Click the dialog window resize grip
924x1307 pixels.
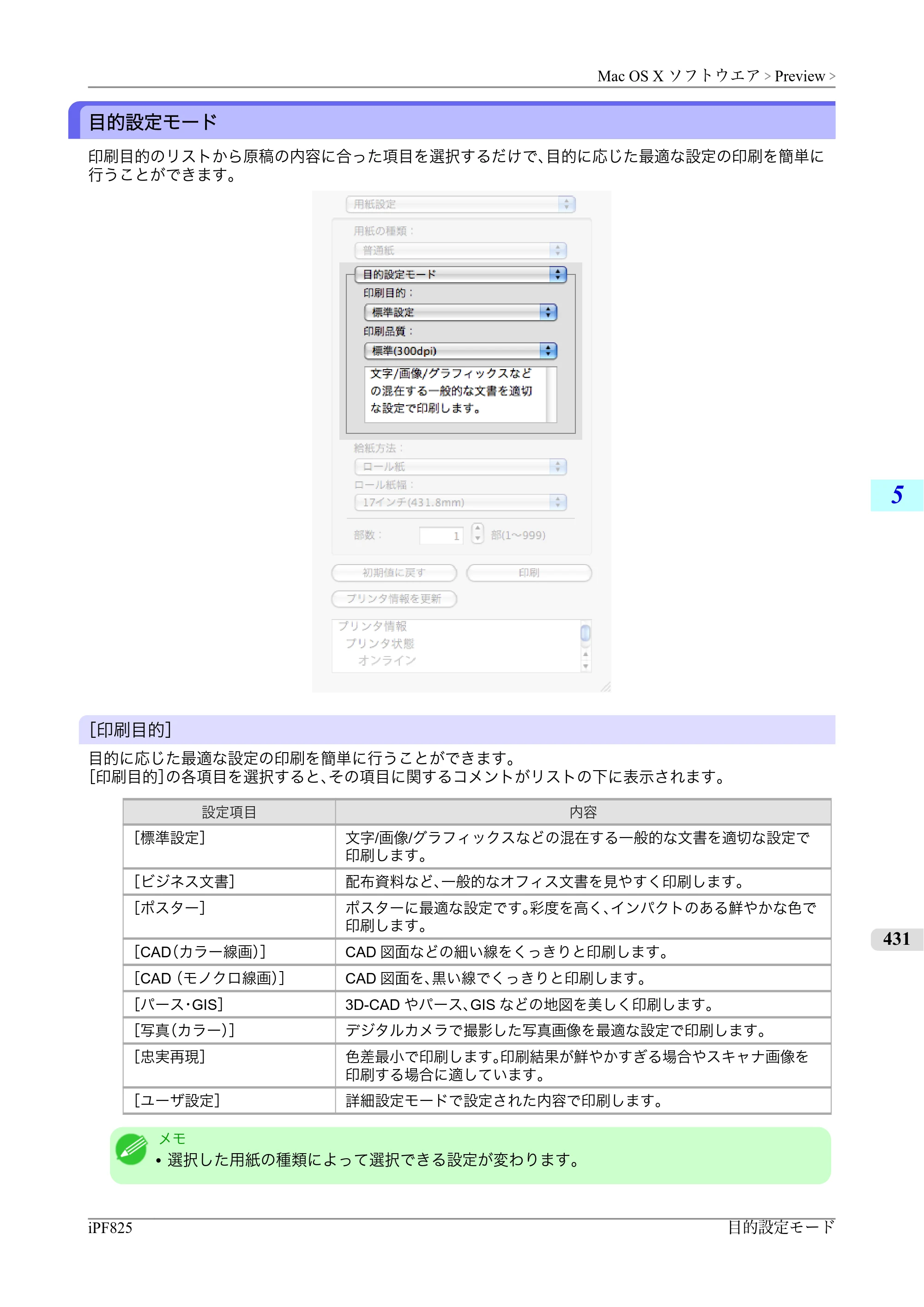(605, 687)
